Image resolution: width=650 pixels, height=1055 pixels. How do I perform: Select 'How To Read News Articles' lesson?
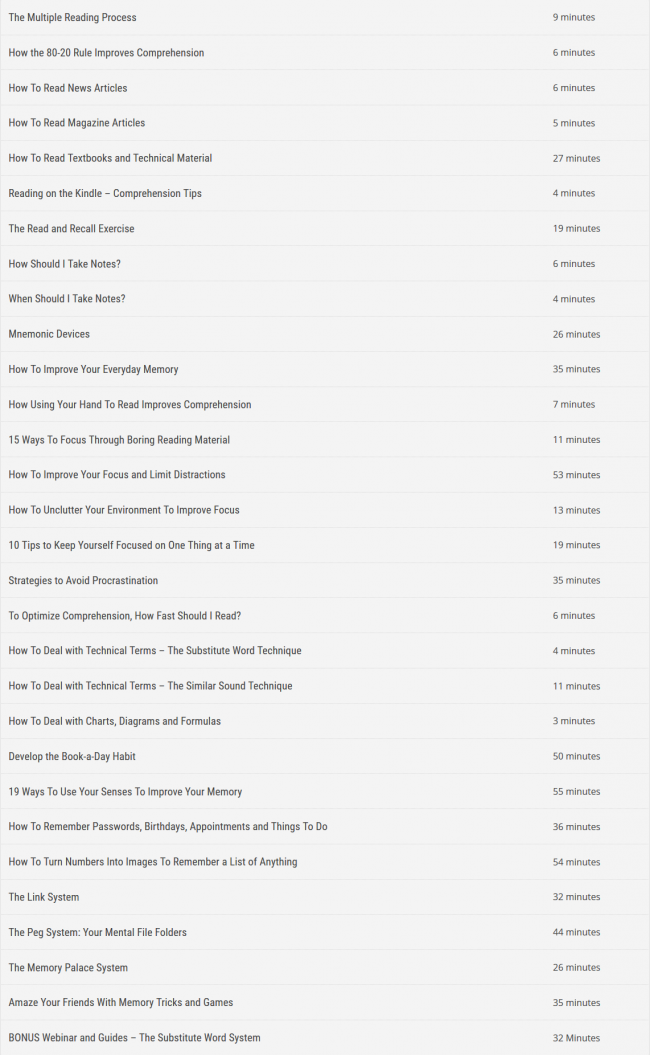[x=68, y=88]
